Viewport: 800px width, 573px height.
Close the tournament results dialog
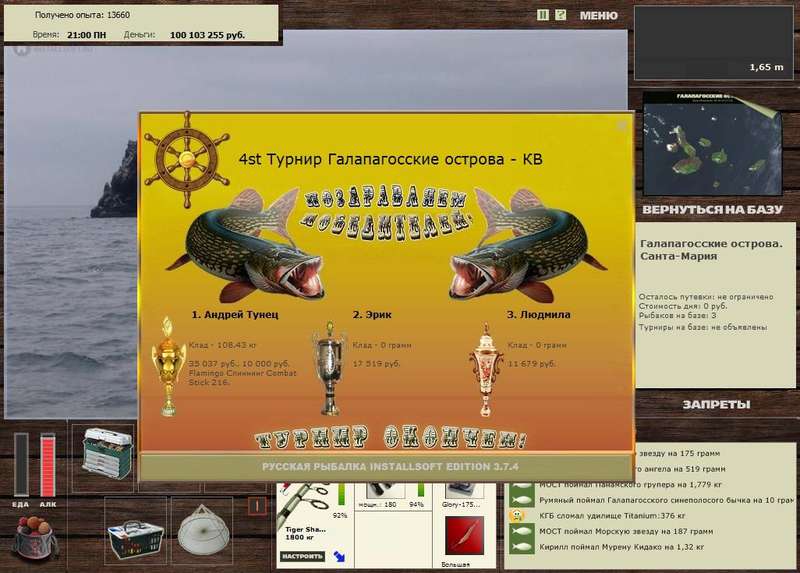tap(622, 126)
